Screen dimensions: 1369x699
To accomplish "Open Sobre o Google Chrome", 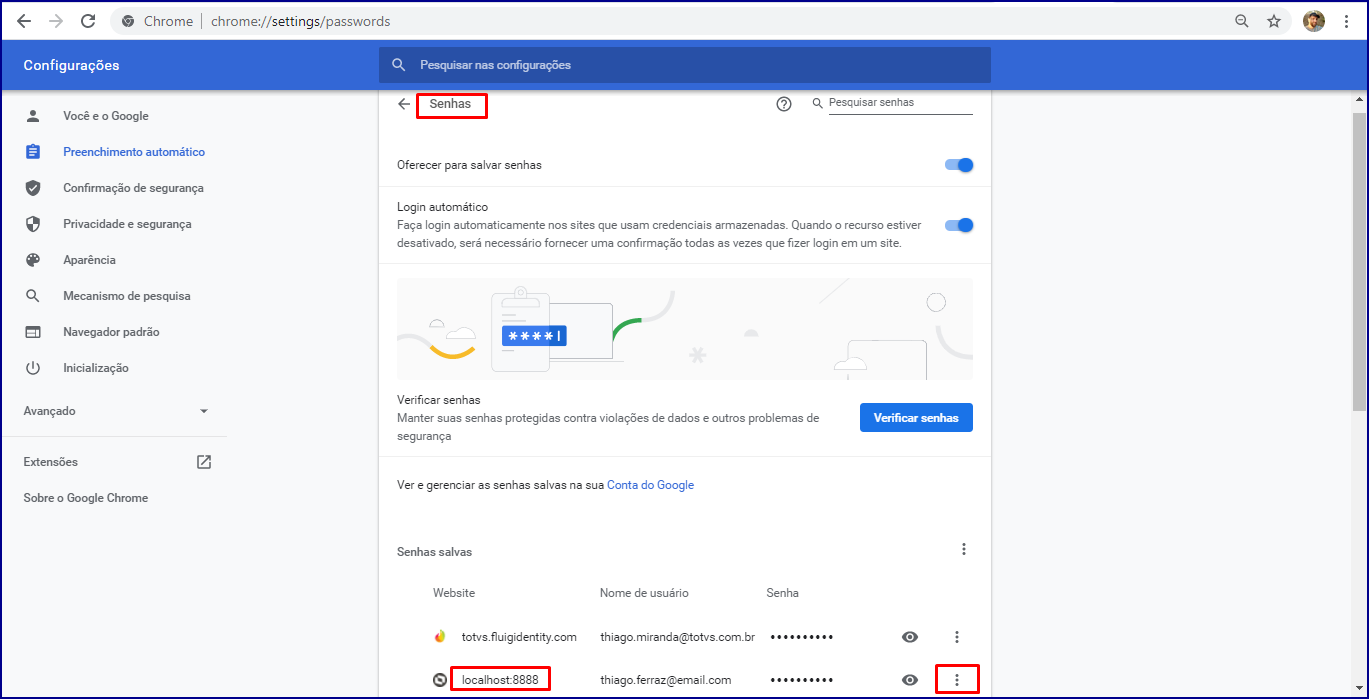I will click(86, 498).
